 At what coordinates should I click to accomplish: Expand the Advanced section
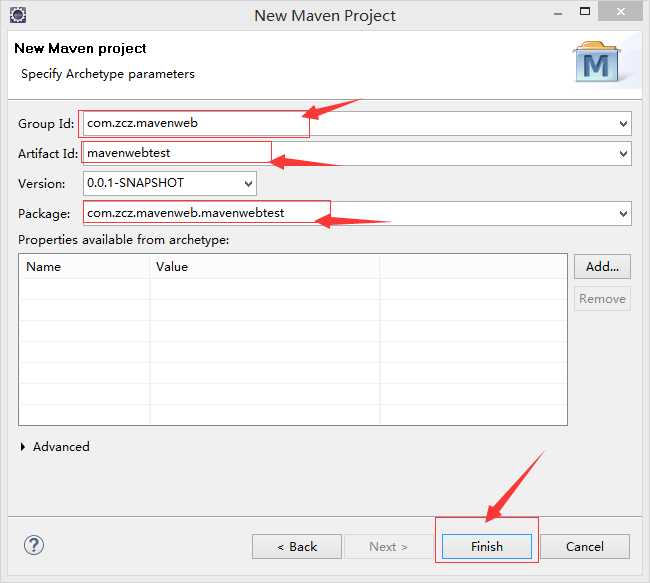coord(23,447)
